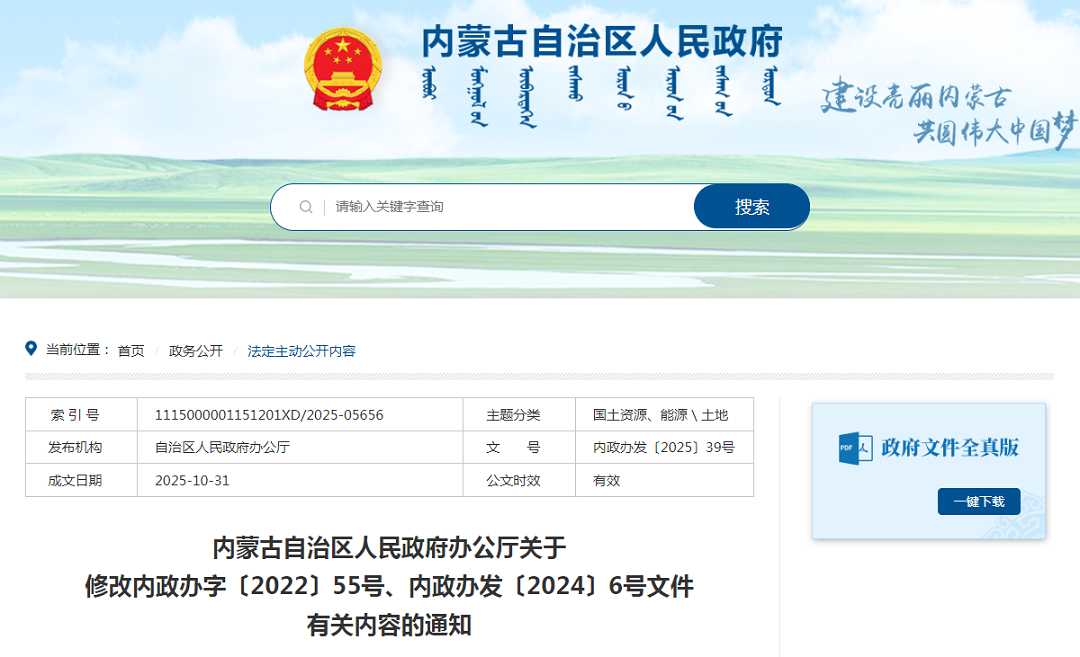Click the 内蒙古自治区人民政府 site title

[x=601, y=42]
